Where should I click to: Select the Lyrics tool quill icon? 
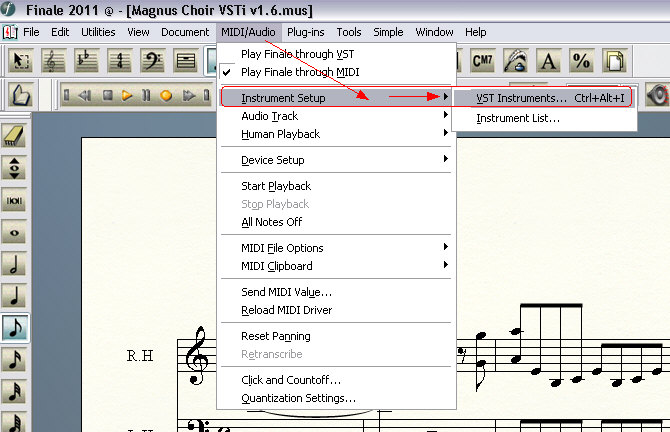(x=515, y=61)
